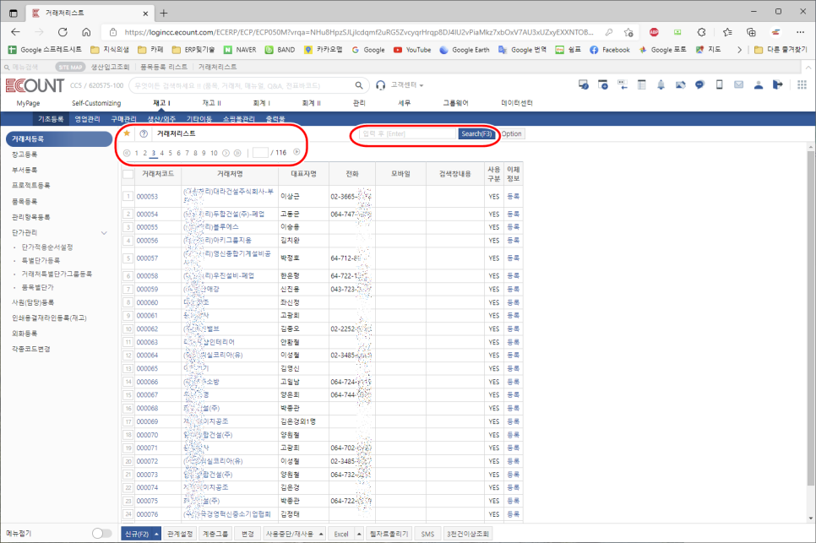Click the 등록 link for code 000076

coord(513,514)
